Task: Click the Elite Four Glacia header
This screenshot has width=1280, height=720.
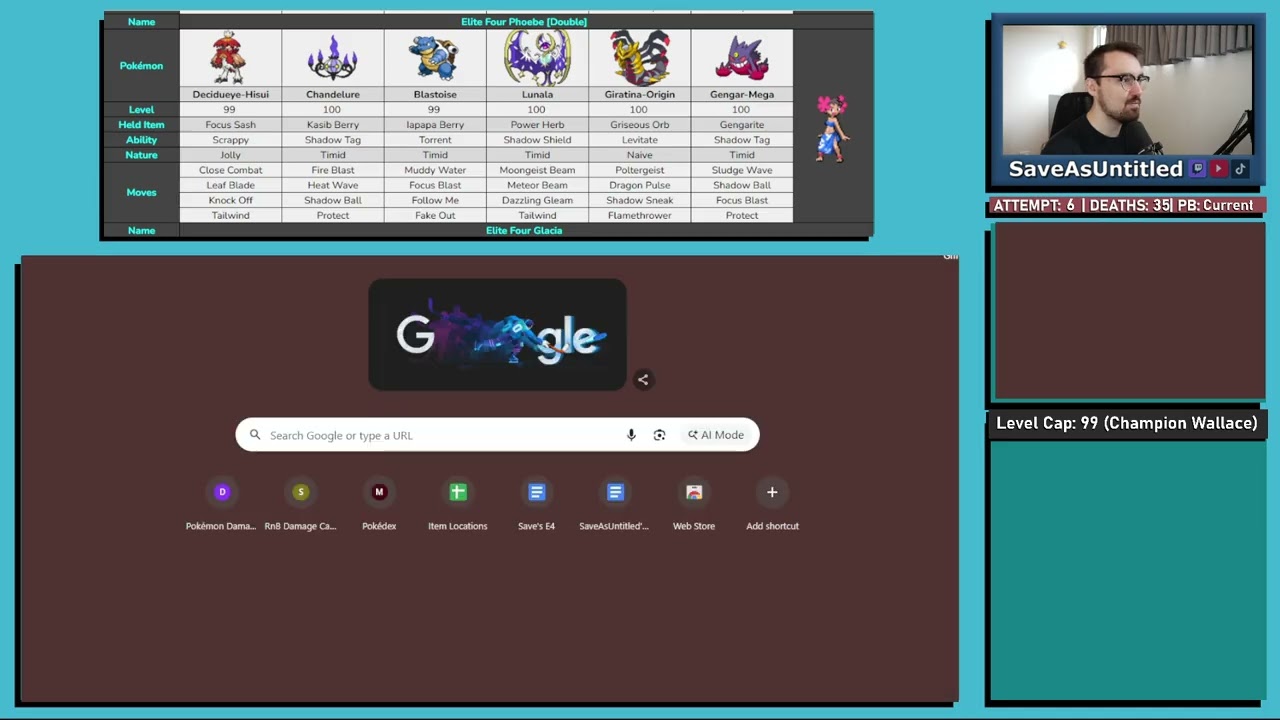Action: pos(524,231)
